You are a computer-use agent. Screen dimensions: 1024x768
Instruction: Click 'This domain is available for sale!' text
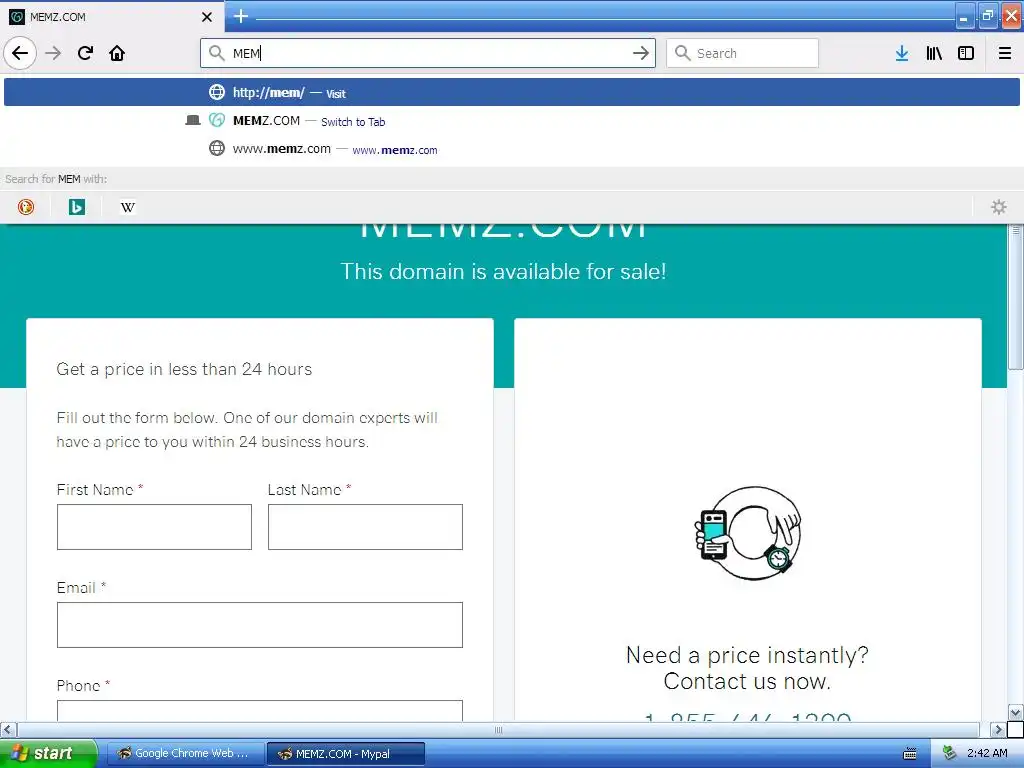(x=504, y=271)
